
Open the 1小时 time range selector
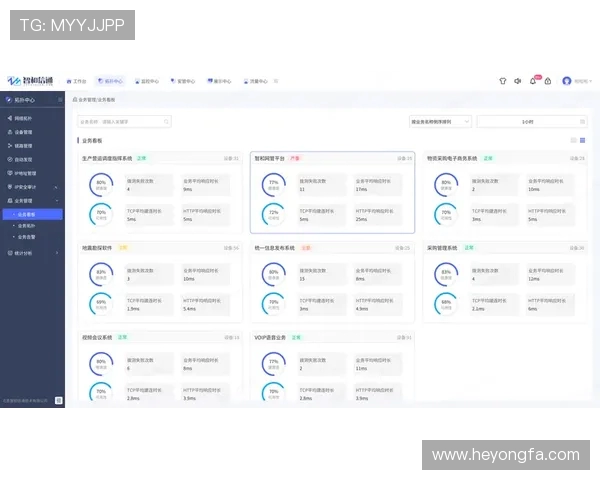coord(530,121)
